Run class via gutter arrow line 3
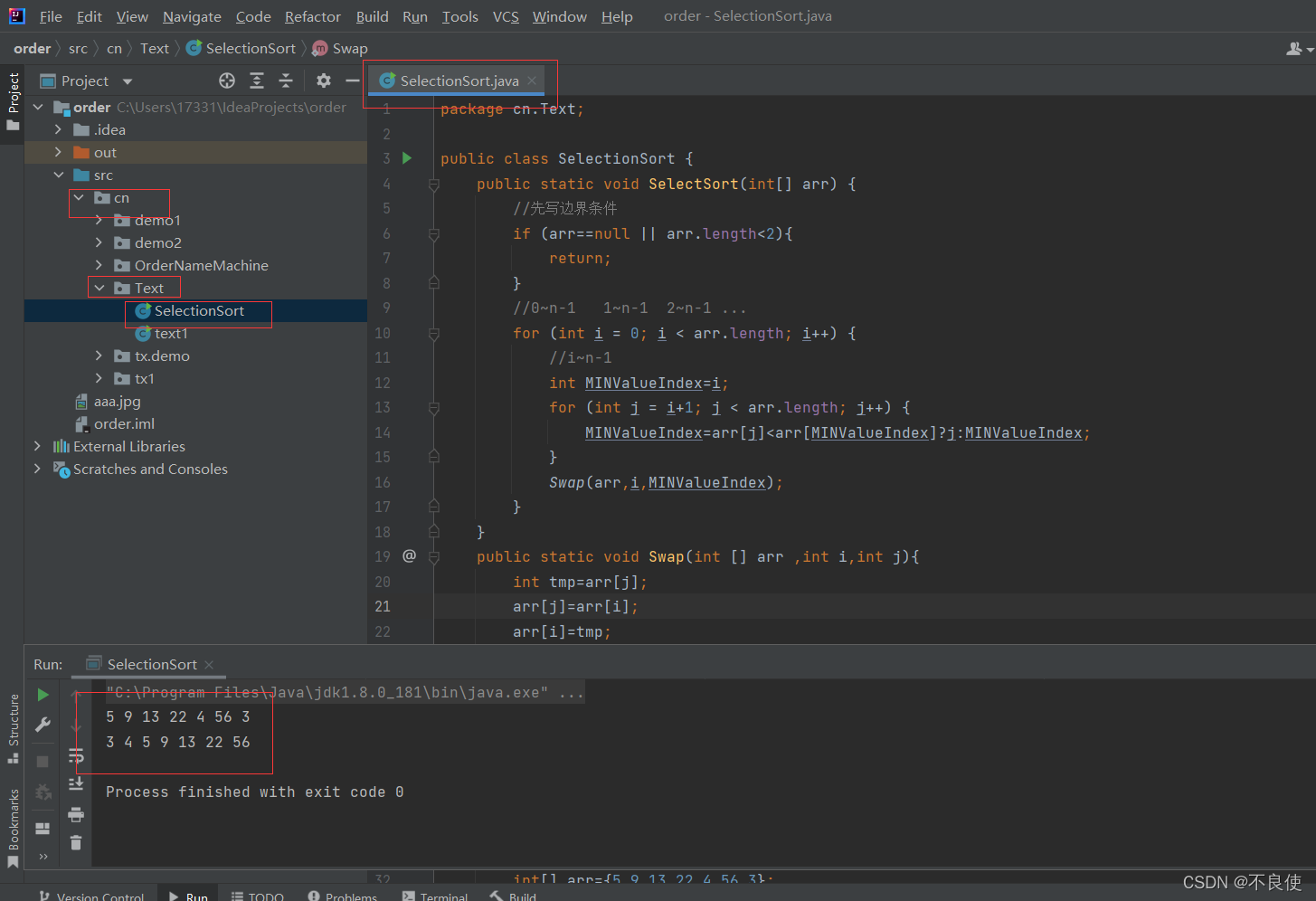Screen dimensions: 1316x901 (x=407, y=158)
